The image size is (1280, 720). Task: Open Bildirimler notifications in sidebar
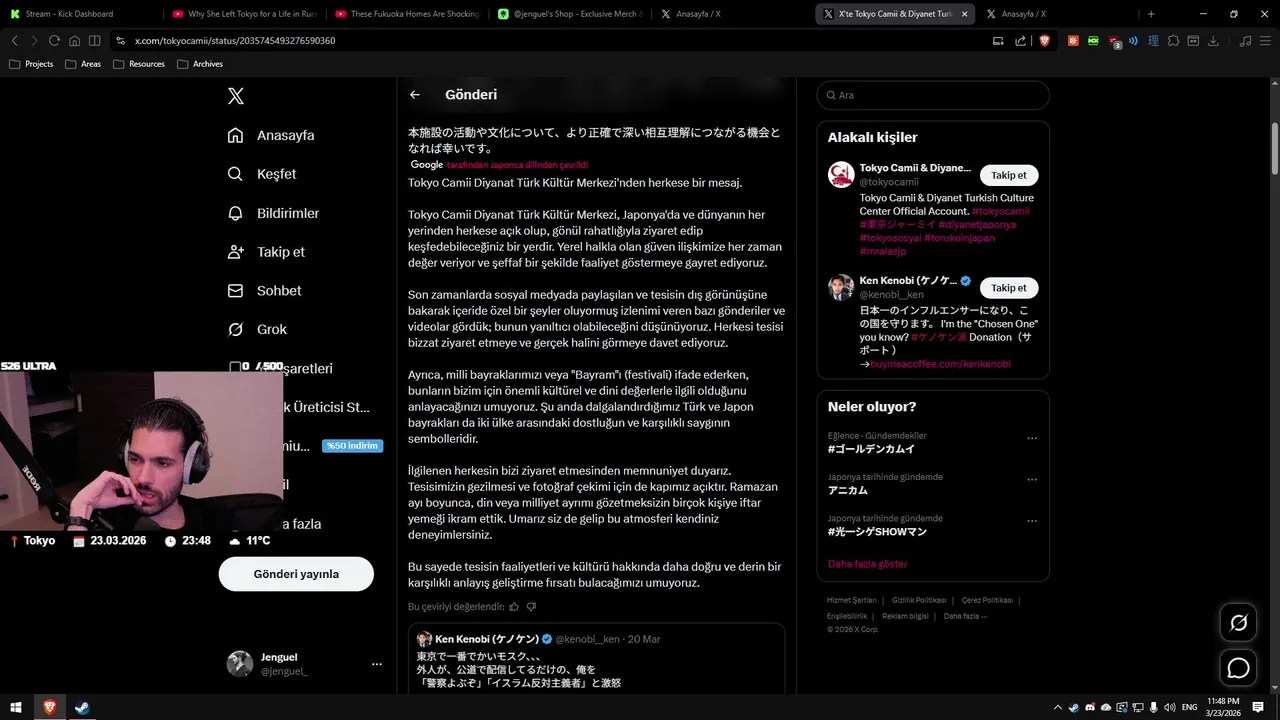[x=275, y=213]
